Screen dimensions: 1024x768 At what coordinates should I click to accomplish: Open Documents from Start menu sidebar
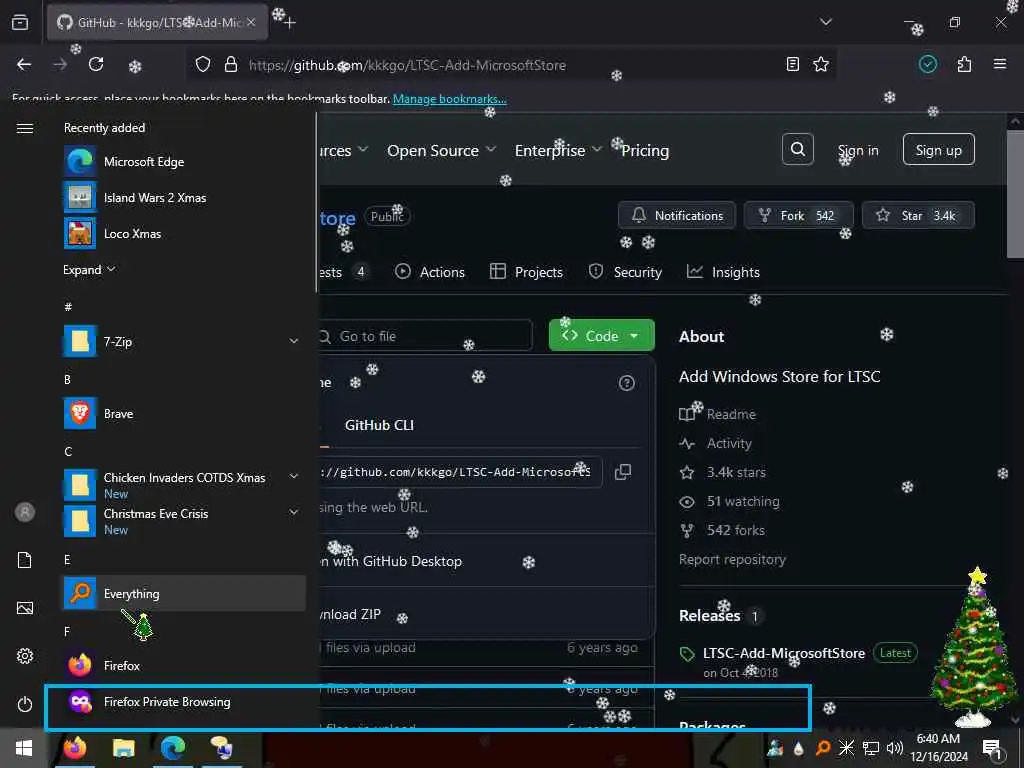pyautogui.click(x=25, y=560)
